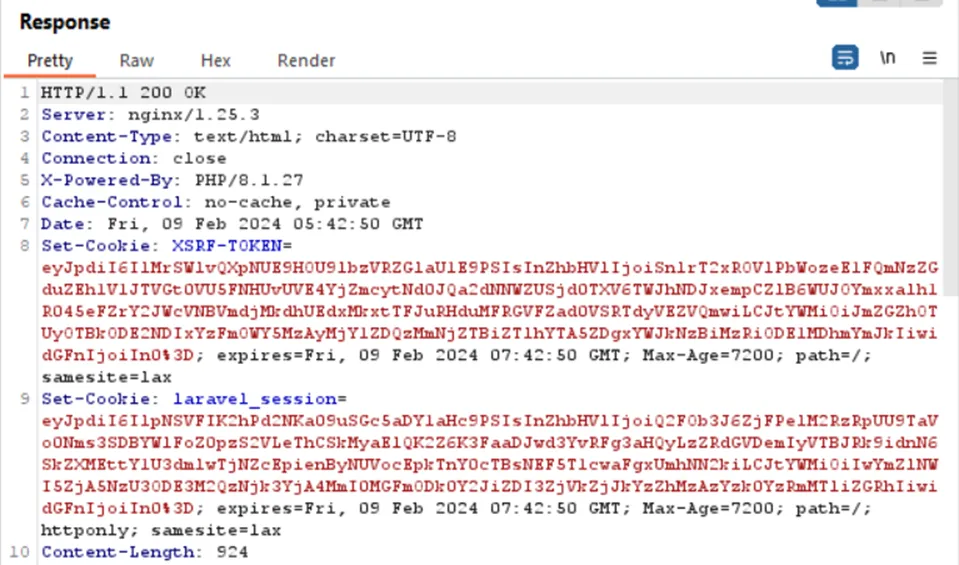
Task: Select the X-Powered-By header name
Action: click(x=100, y=180)
